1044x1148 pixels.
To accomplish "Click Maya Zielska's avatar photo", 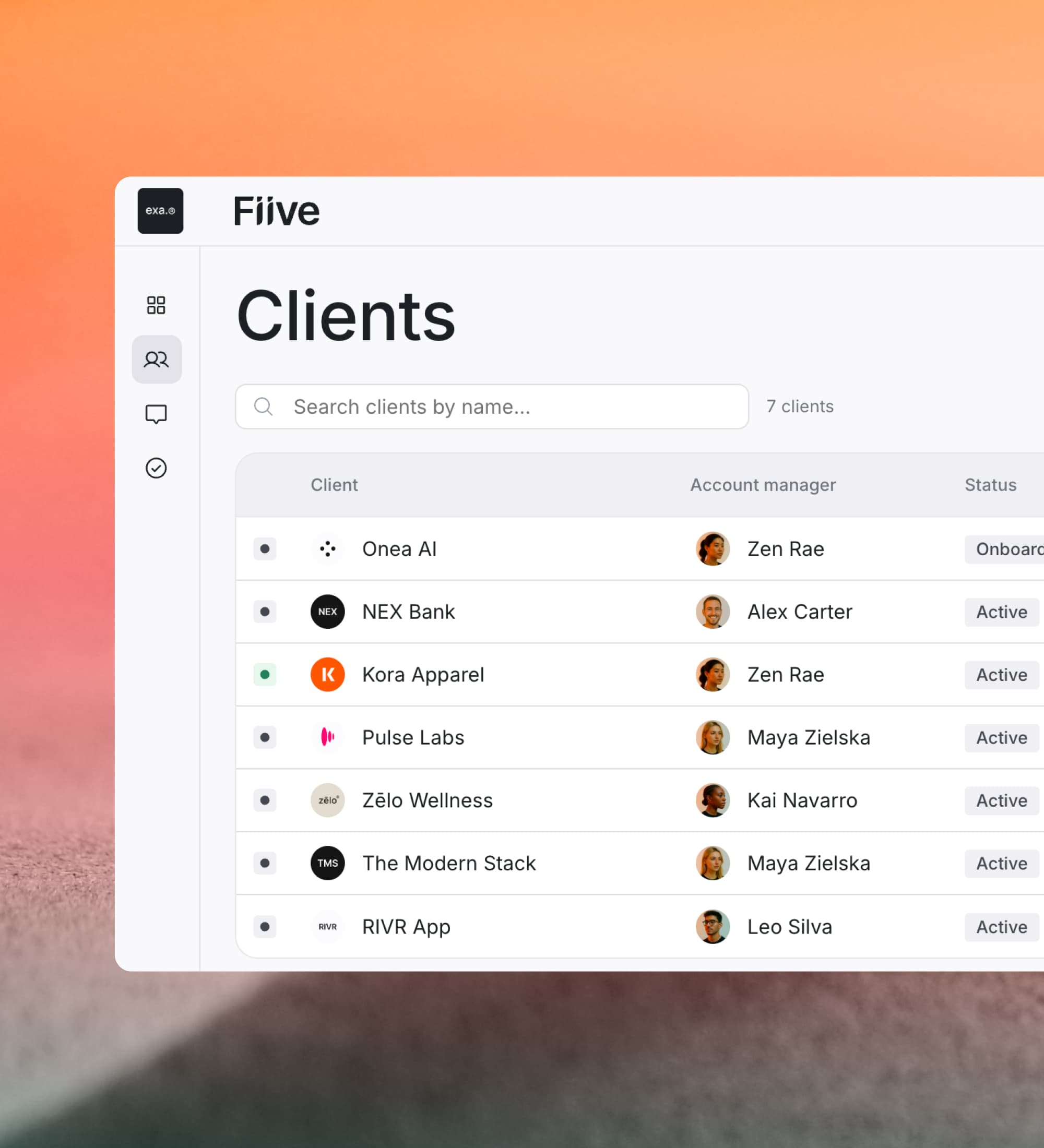I will 713,737.
